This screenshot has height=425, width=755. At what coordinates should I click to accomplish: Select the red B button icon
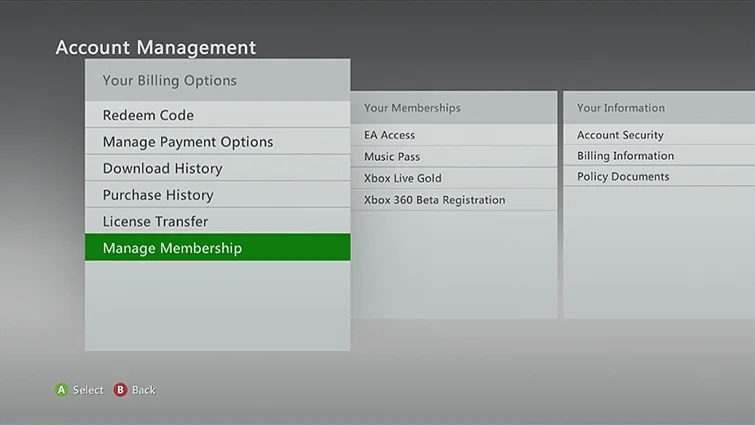pyautogui.click(x=120, y=390)
